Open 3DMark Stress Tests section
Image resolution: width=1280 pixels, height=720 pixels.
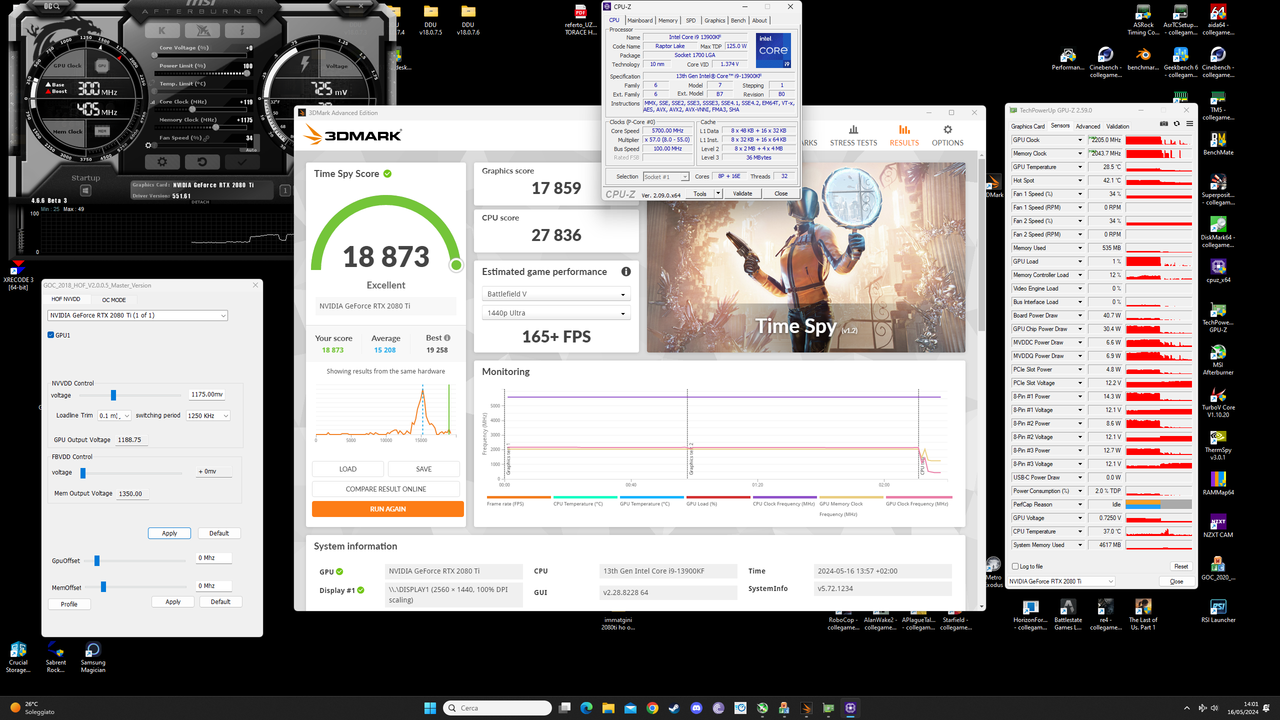click(853, 135)
